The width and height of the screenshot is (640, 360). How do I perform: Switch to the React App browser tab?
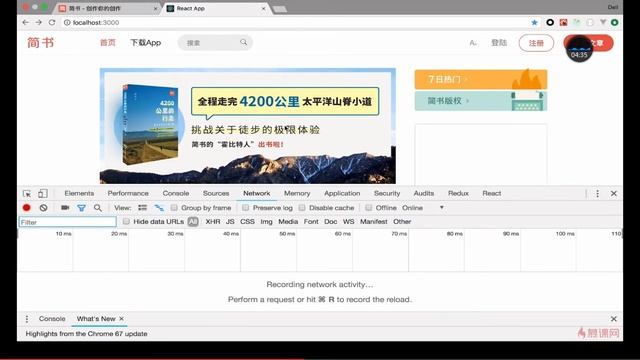pyautogui.click(x=216, y=8)
